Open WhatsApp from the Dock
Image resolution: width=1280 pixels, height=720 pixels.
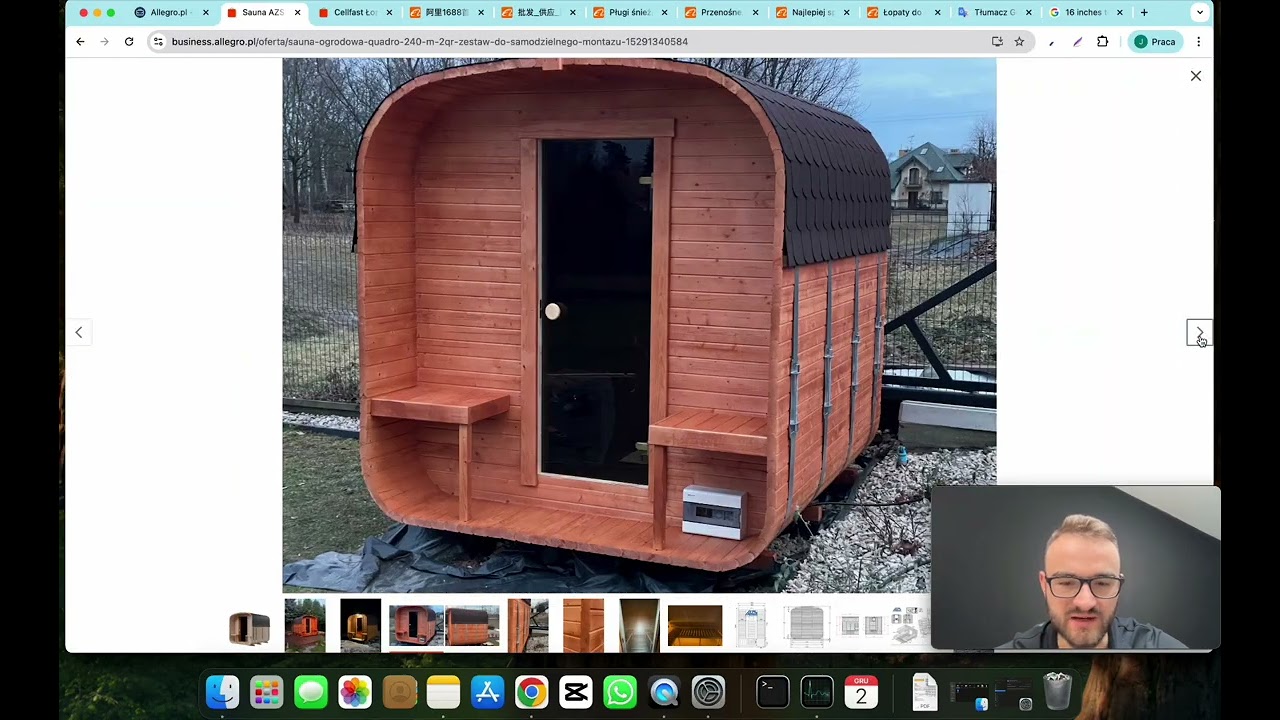[x=620, y=692]
